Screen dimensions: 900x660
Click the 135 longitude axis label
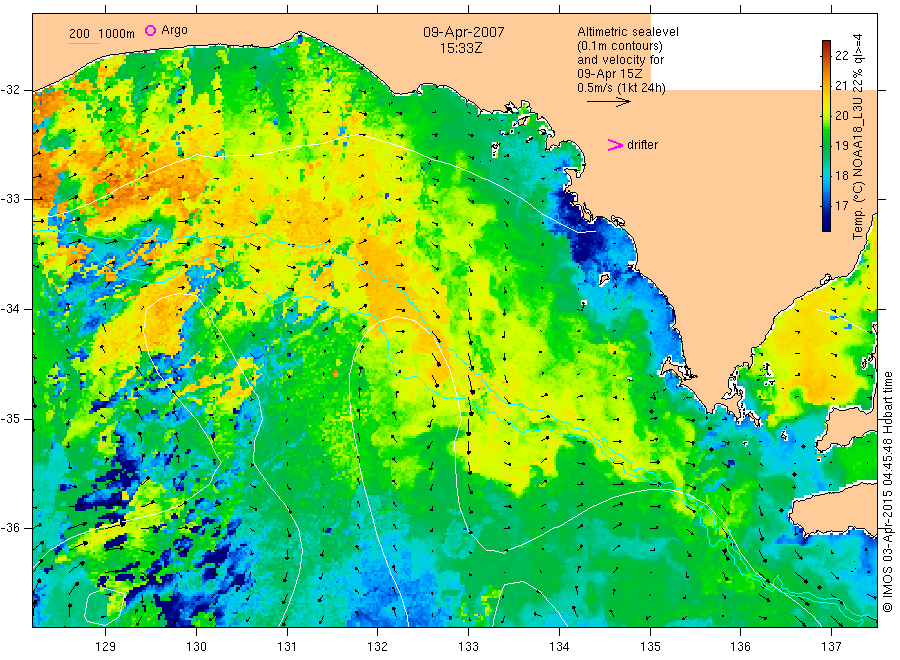click(650, 647)
